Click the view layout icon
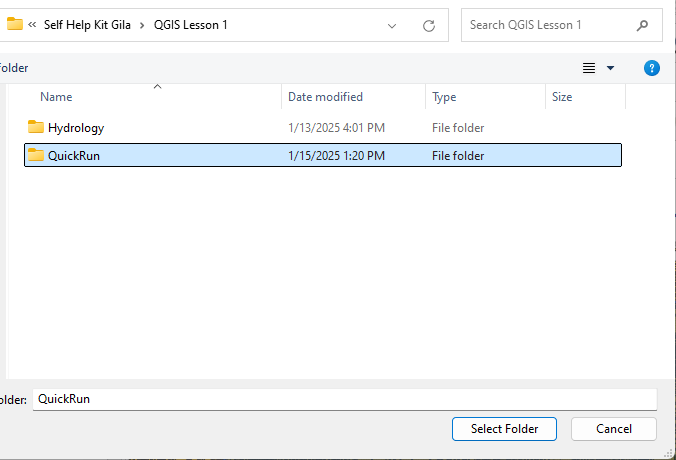 [589, 68]
